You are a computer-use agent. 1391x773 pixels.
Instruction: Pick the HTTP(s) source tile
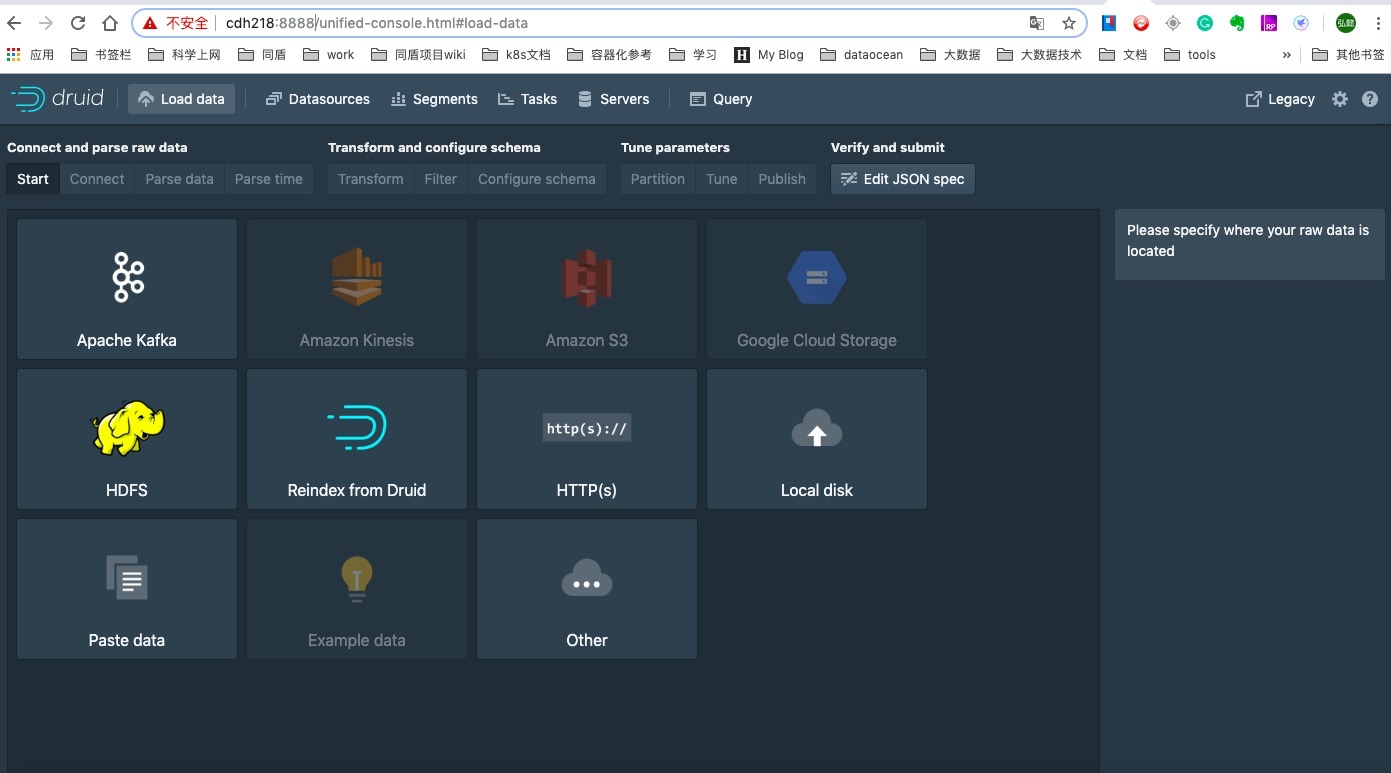coord(587,439)
